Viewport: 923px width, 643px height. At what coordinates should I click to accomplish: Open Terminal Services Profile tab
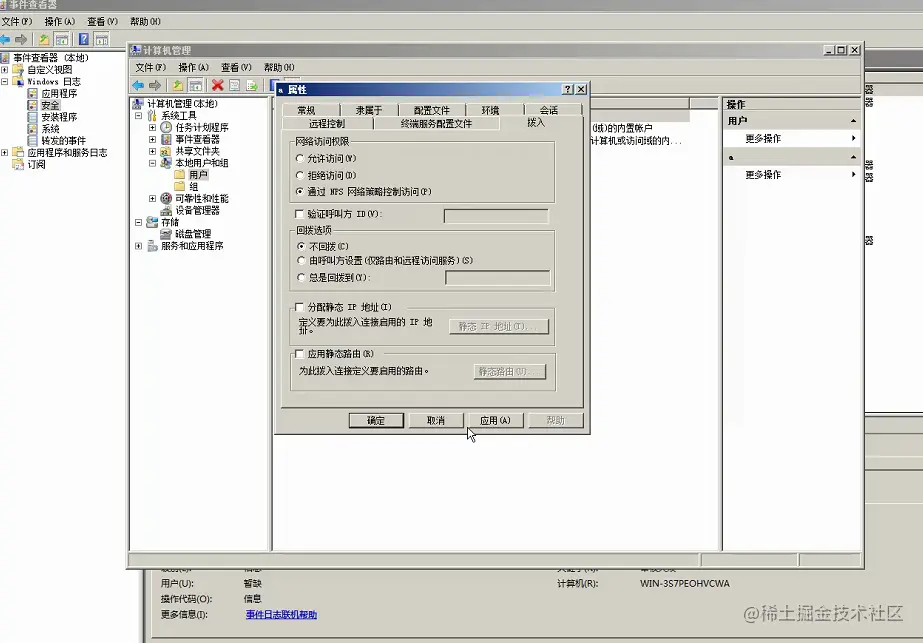click(x=436, y=124)
